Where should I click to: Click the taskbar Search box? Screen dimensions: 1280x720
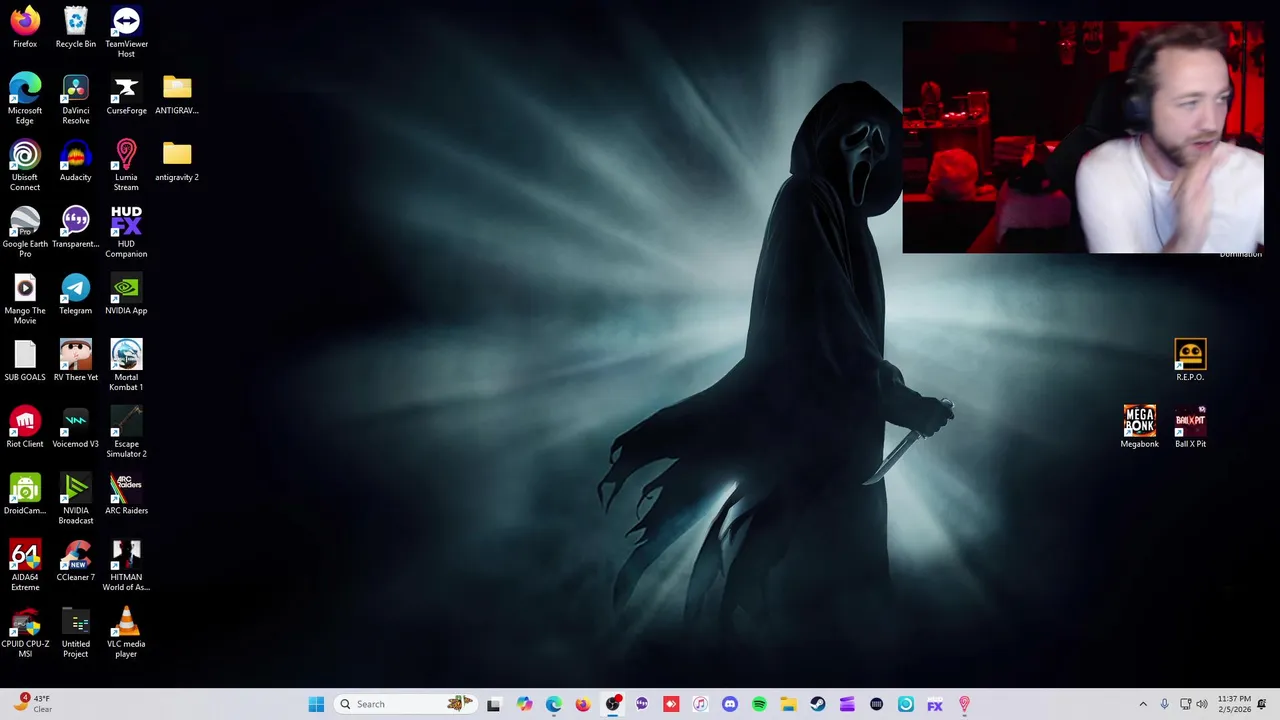point(405,704)
